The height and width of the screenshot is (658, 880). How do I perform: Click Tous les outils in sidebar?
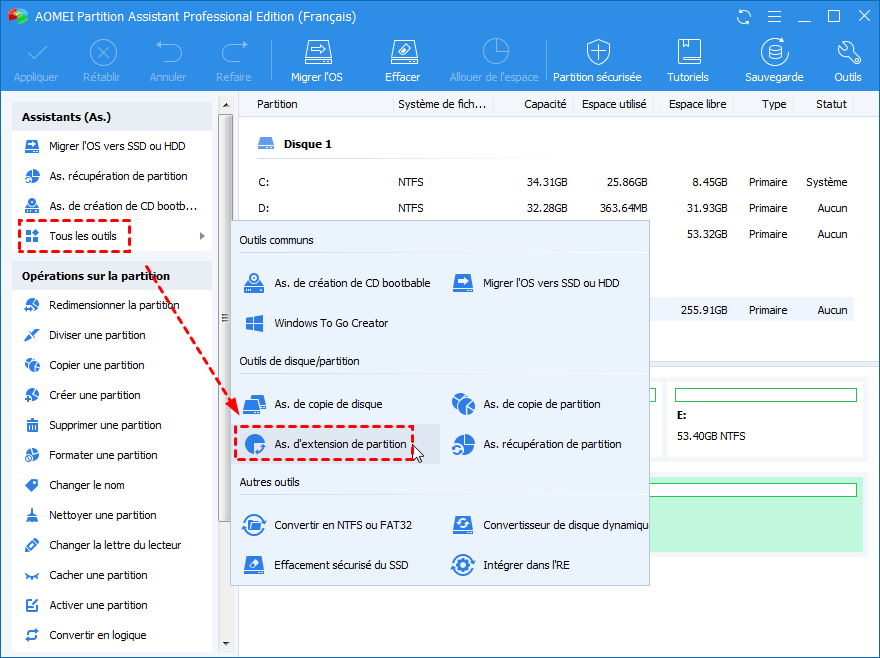[x=83, y=236]
